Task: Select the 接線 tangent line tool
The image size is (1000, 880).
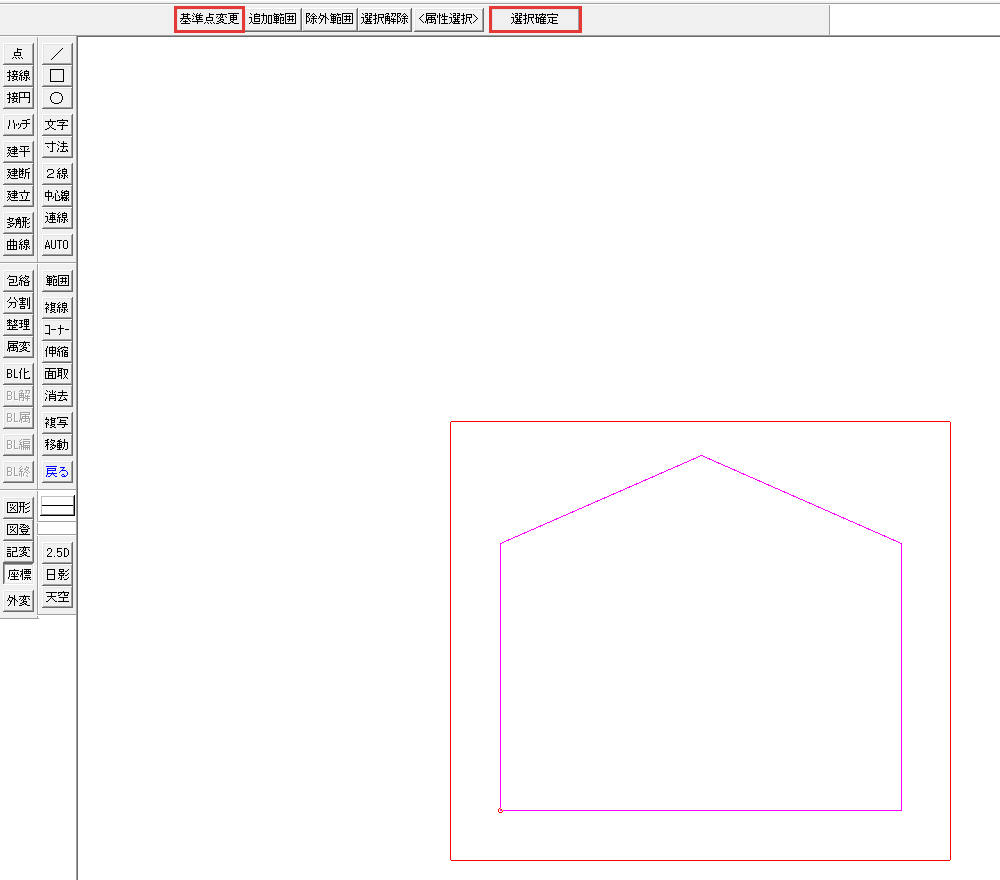Action: (x=18, y=76)
